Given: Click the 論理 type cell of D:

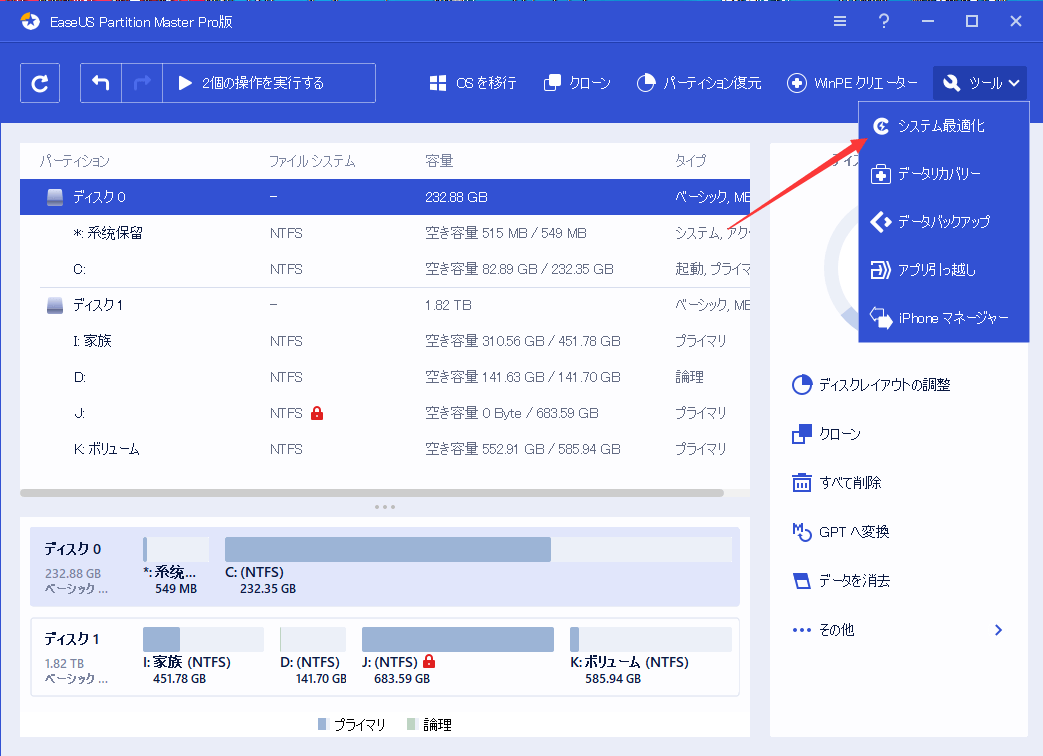Looking at the screenshot, I should pos(689,377).
